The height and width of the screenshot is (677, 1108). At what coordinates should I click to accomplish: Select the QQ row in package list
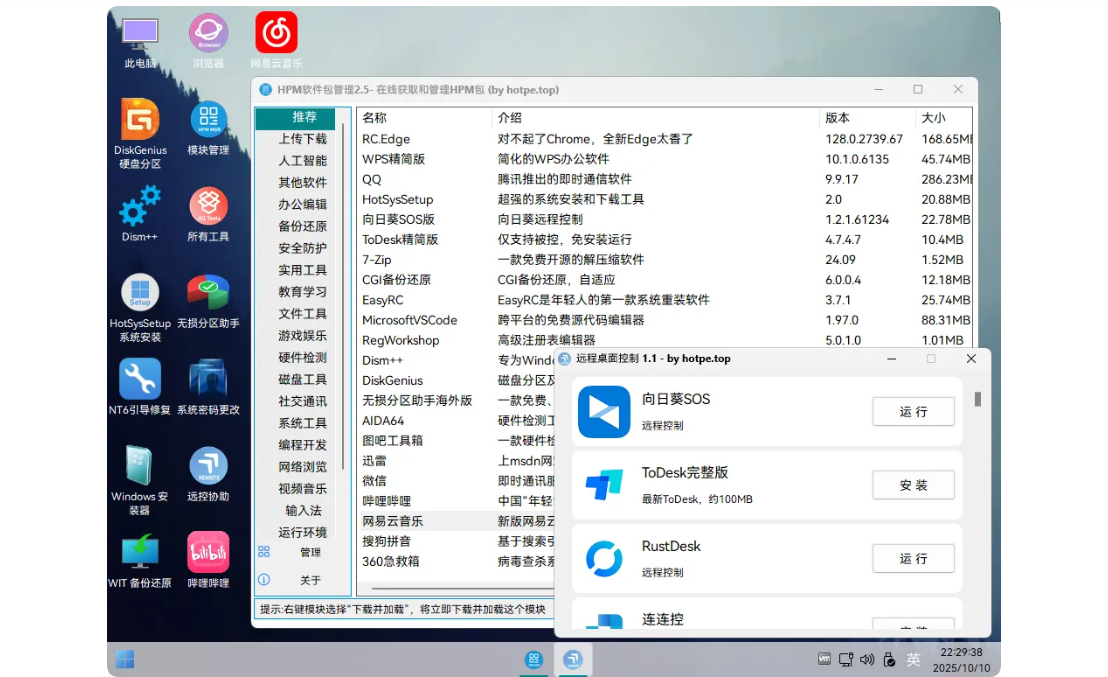[664, 179]
